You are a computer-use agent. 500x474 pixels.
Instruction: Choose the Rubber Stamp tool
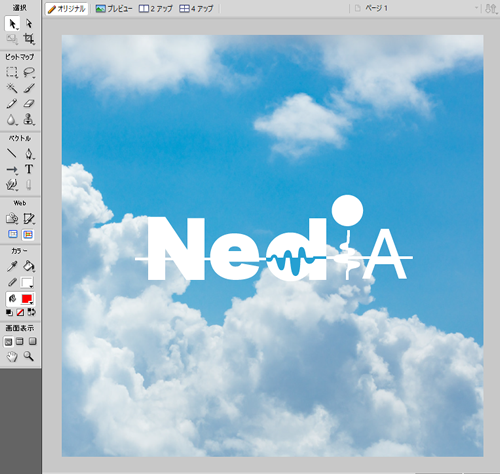29,119
